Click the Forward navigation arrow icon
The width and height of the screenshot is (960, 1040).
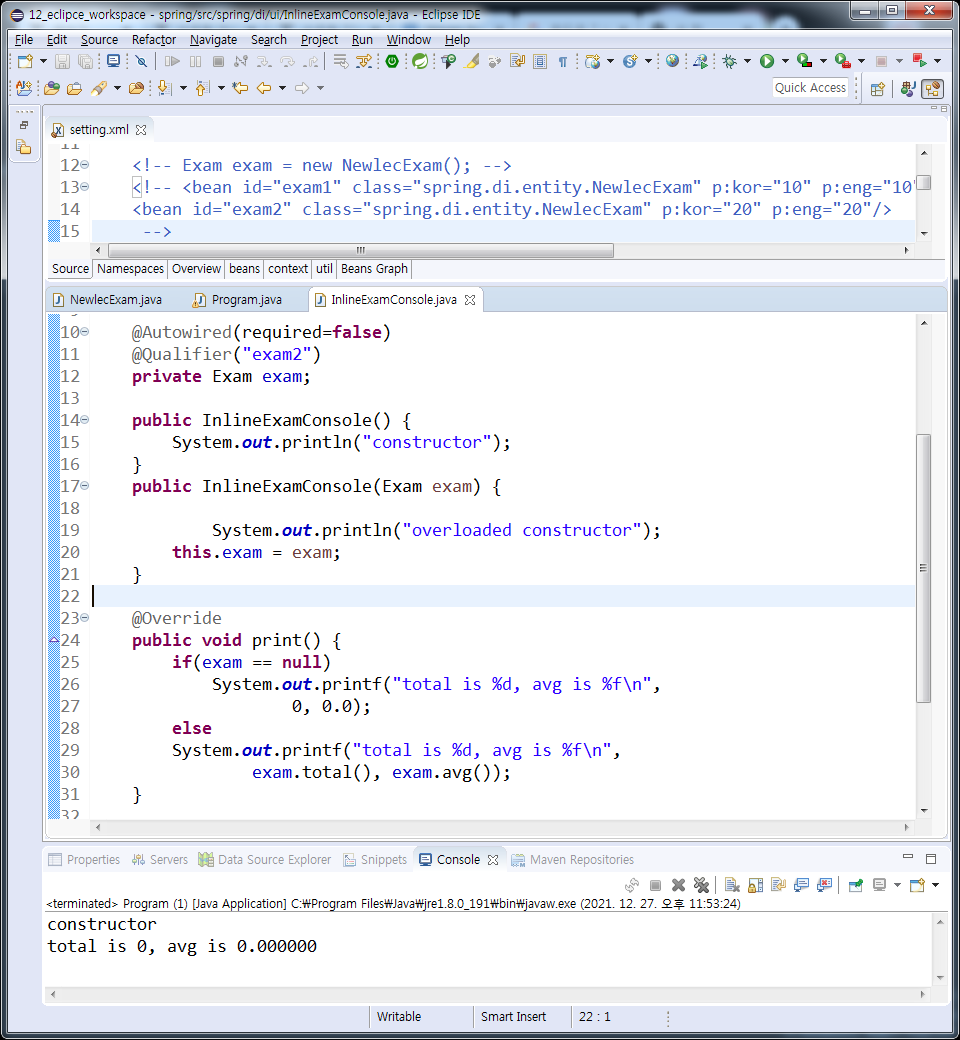[x=302, y=88]
